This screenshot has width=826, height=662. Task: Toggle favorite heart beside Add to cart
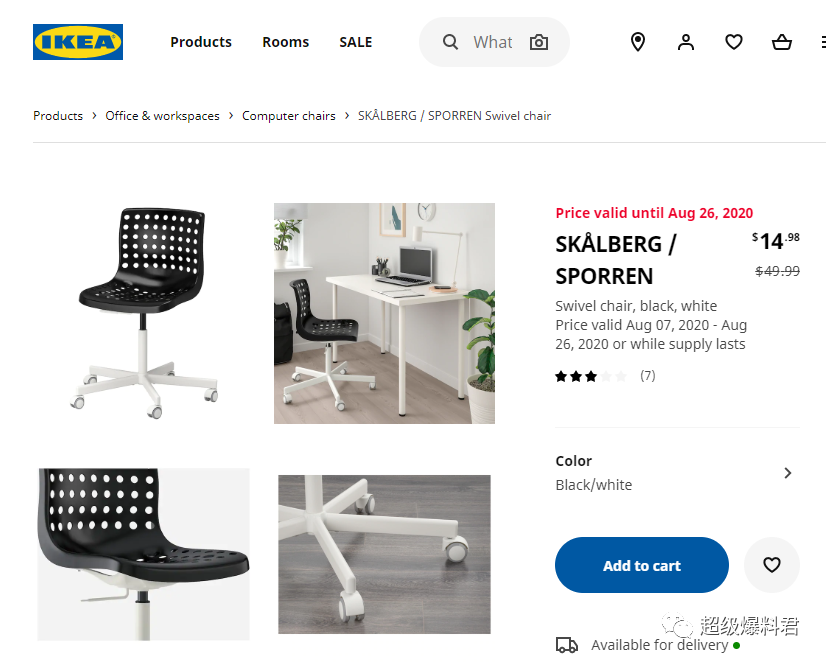(x=772, y=565)
